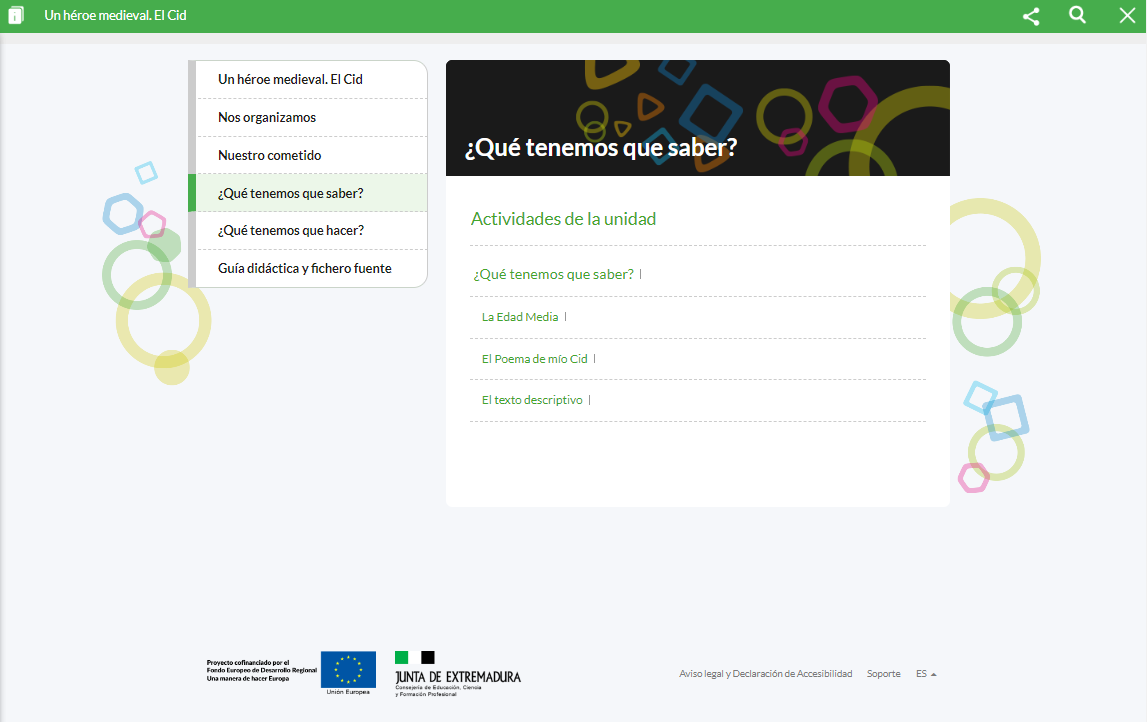Click the Unión Europea flag logo

coord(348,673)
